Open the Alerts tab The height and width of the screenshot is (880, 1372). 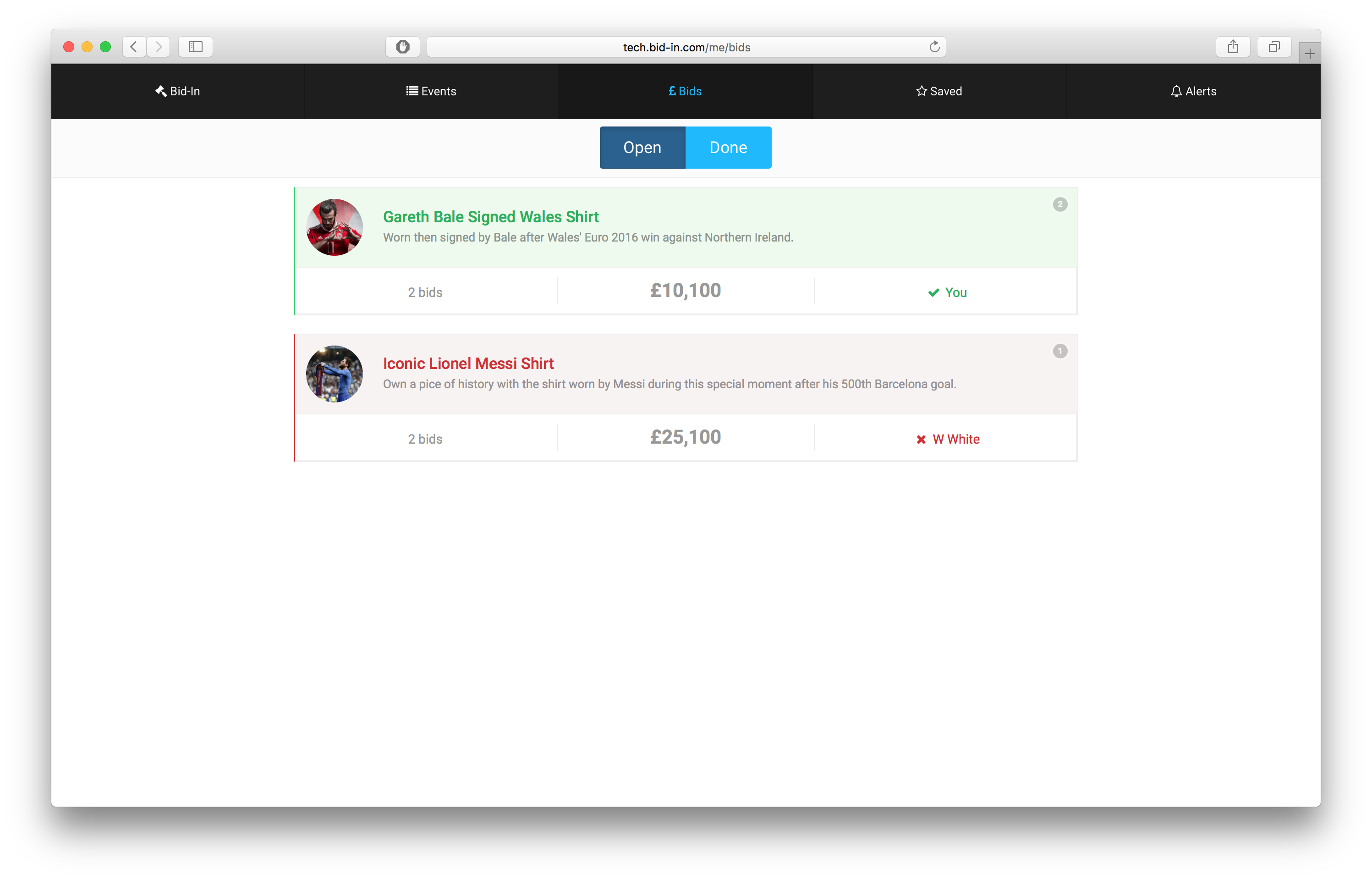[x=1193, y=91]
